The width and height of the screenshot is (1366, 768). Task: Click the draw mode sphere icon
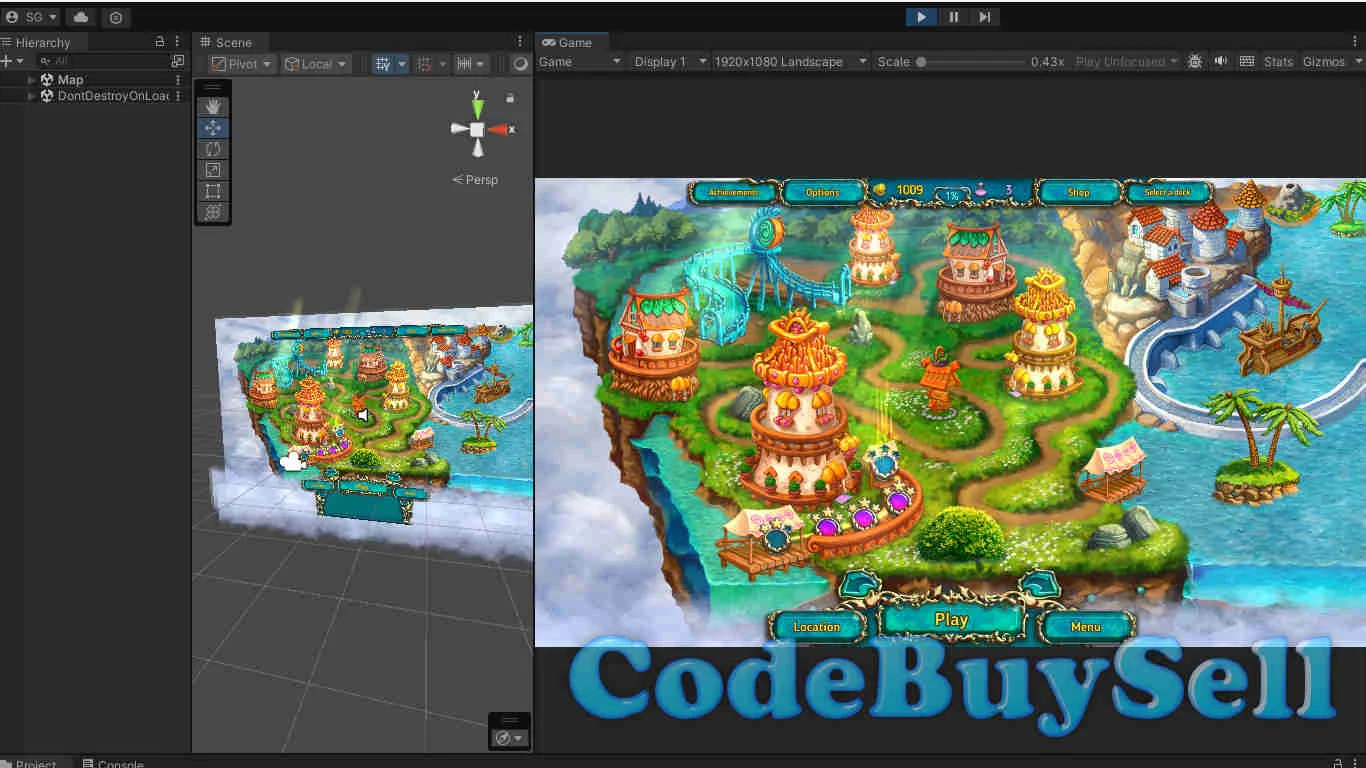(520, 63)
